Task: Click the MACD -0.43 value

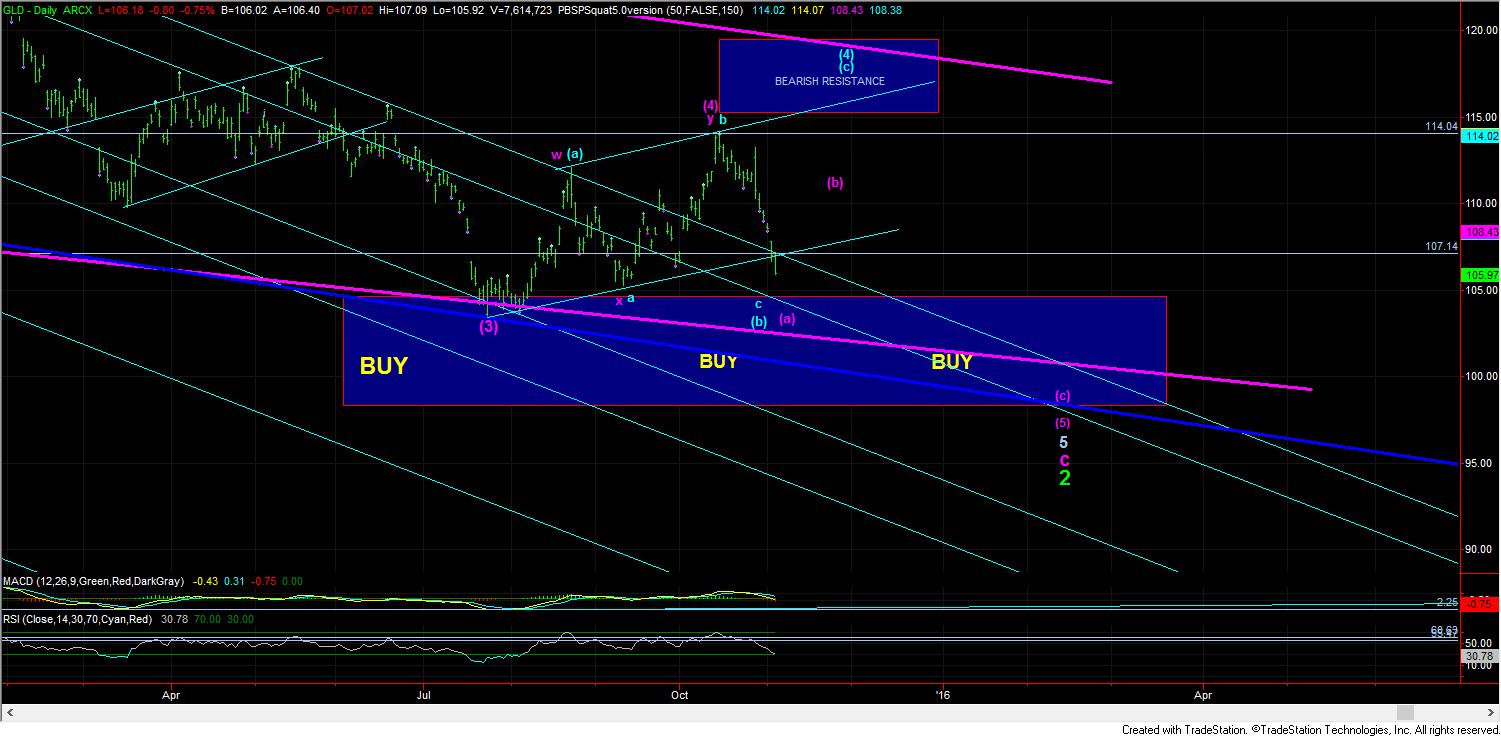Action: click(x=204, y=581)
